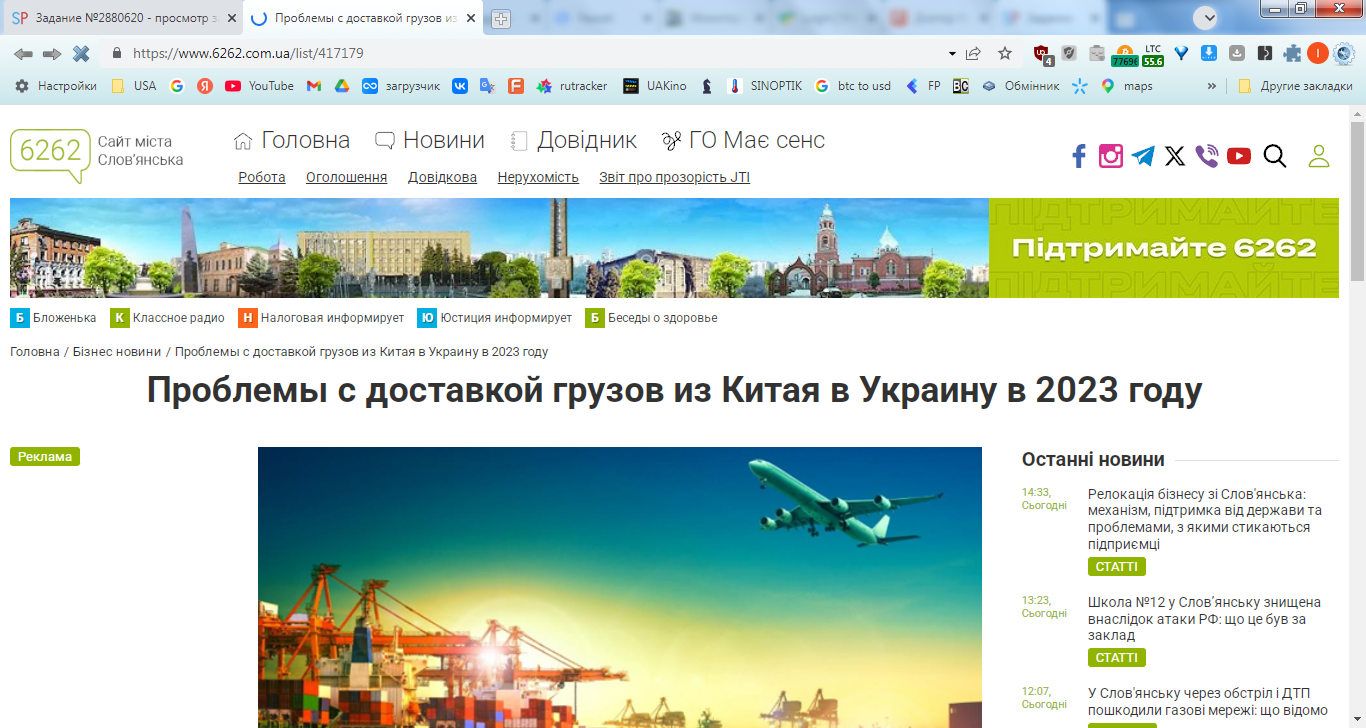Open the Бложенька section link
This screenshot has height=728, width=1366.
(x=53, y=318)
